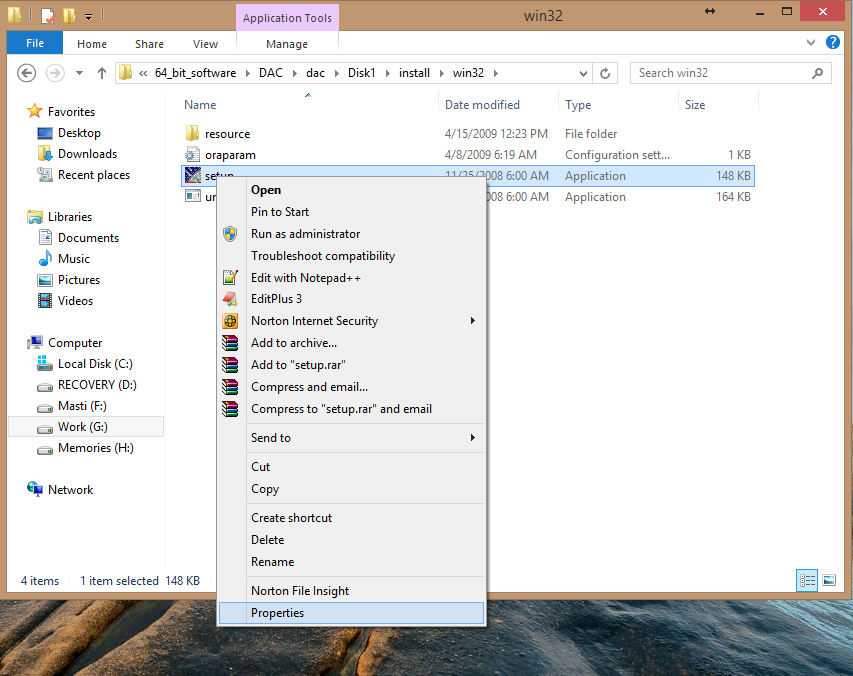The width and height of the screenshot is (853, 676).
Task: Open the File tab
Action: point(35,43)
